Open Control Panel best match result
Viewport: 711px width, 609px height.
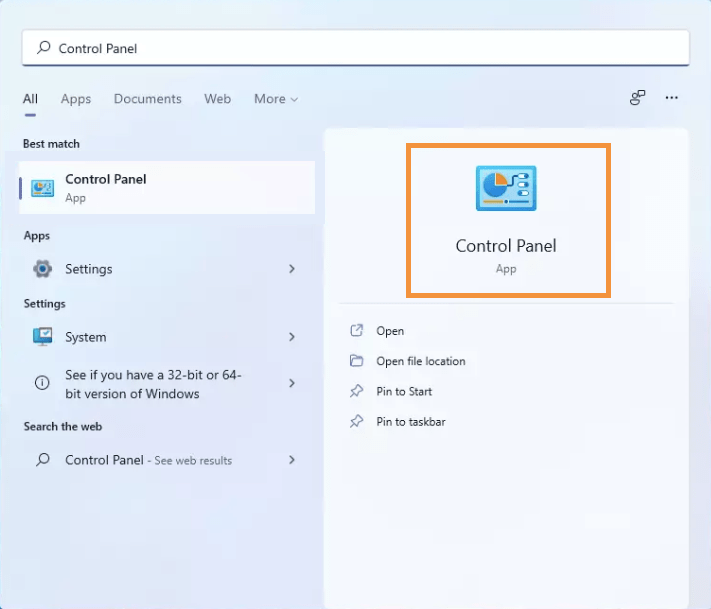click(x=167, y=187)
